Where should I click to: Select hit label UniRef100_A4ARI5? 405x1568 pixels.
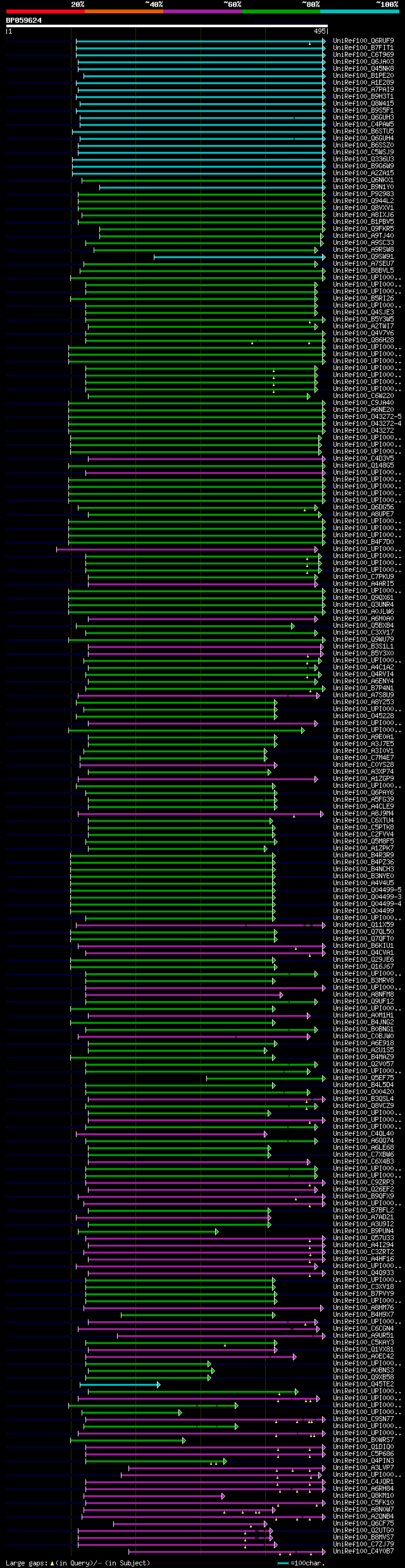click(x=363, y=584)
